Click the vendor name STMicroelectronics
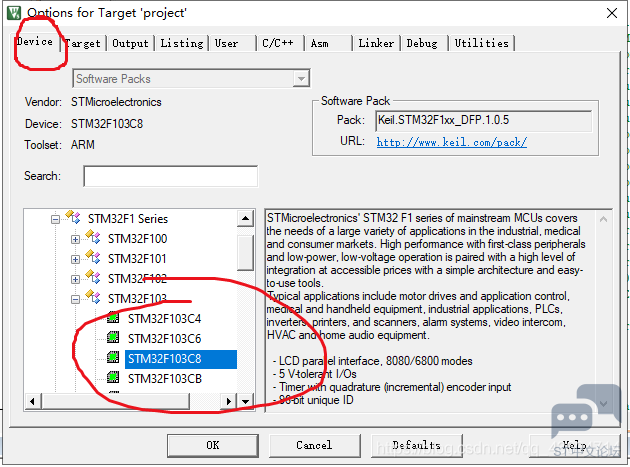630x467 pixels. pos(116,102)
